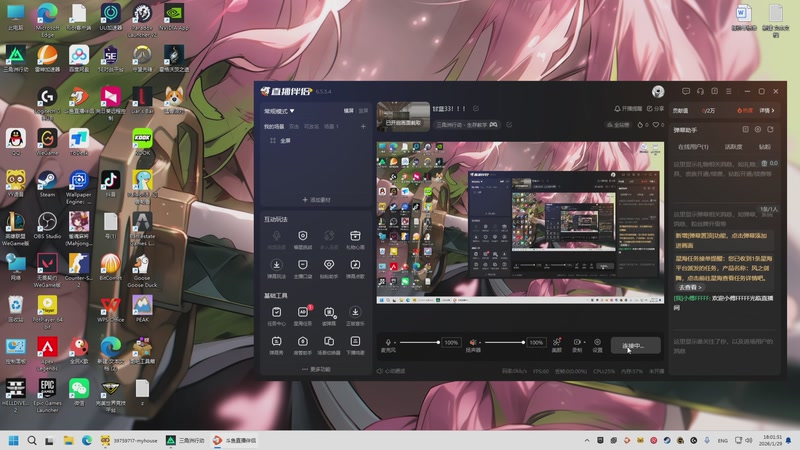The image size is (800, 450).
Task: Open the 下播电影 tool icon
Action: 355,341
